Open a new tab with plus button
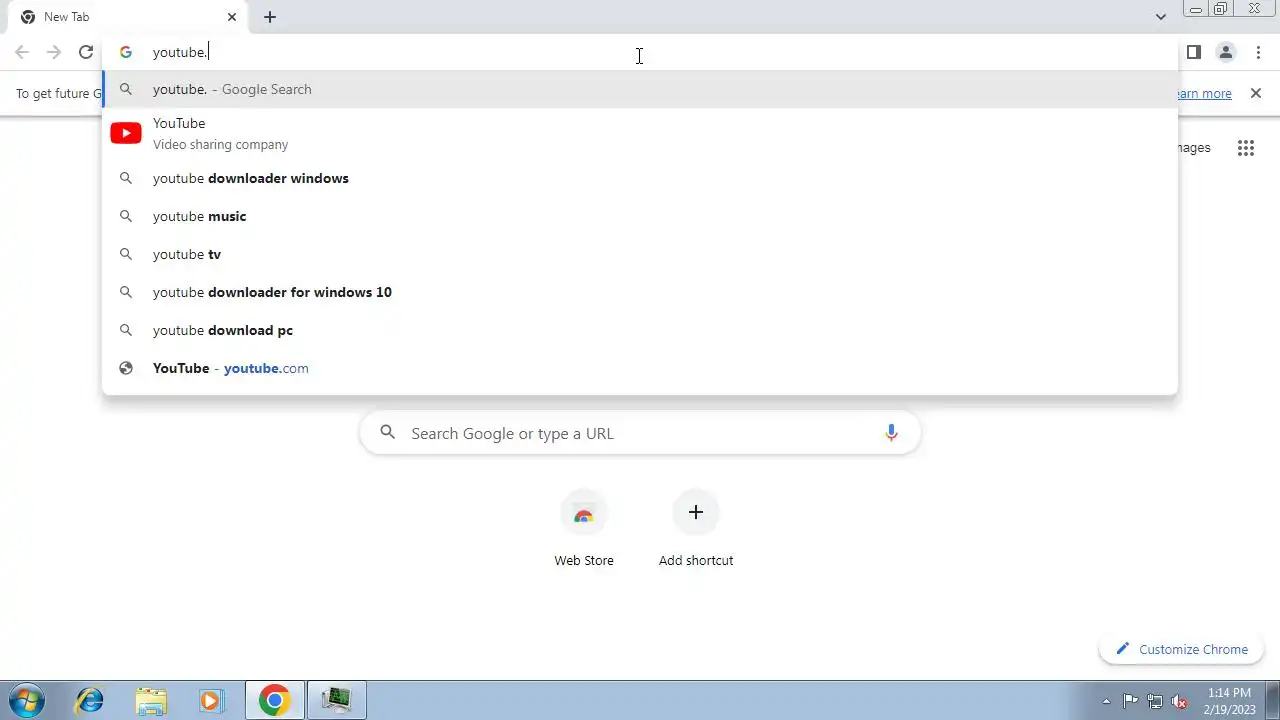 click(x=270, y=17)
